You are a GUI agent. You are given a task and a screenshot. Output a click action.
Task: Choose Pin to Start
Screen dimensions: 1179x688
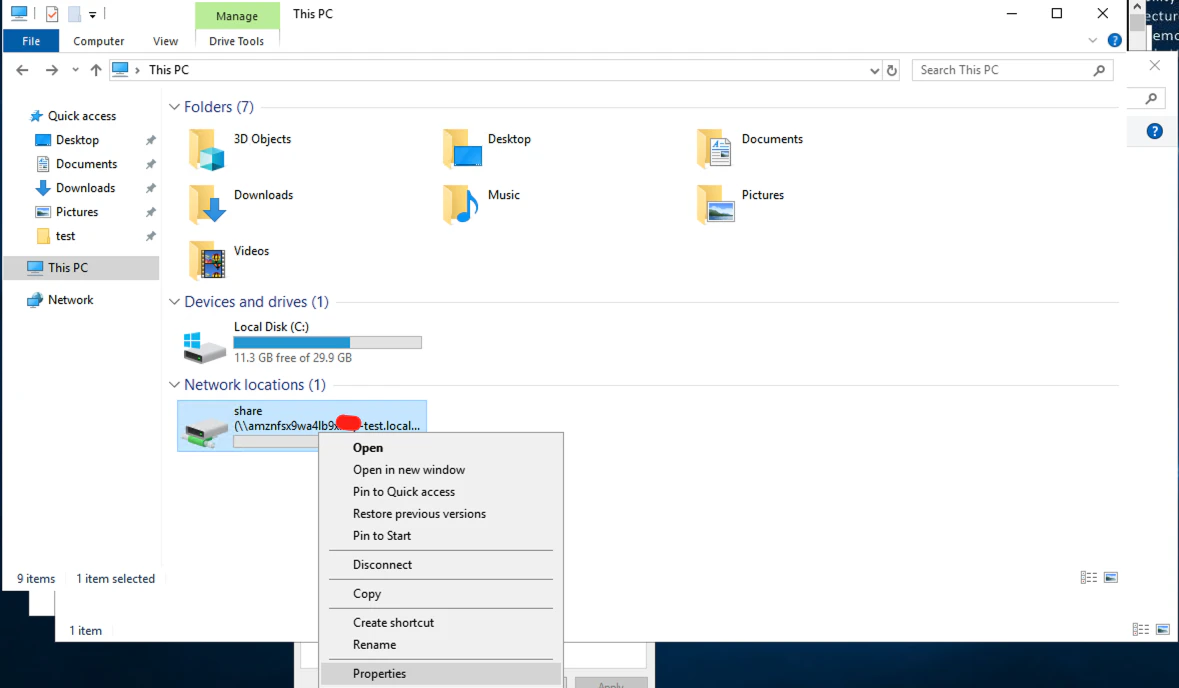click(382, 536)
